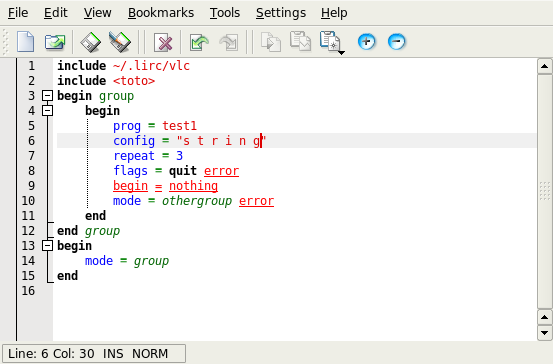Click the "include" keyword on line 2
The width and height of the screenshot is (553, 364).
[x=81, y=81]
